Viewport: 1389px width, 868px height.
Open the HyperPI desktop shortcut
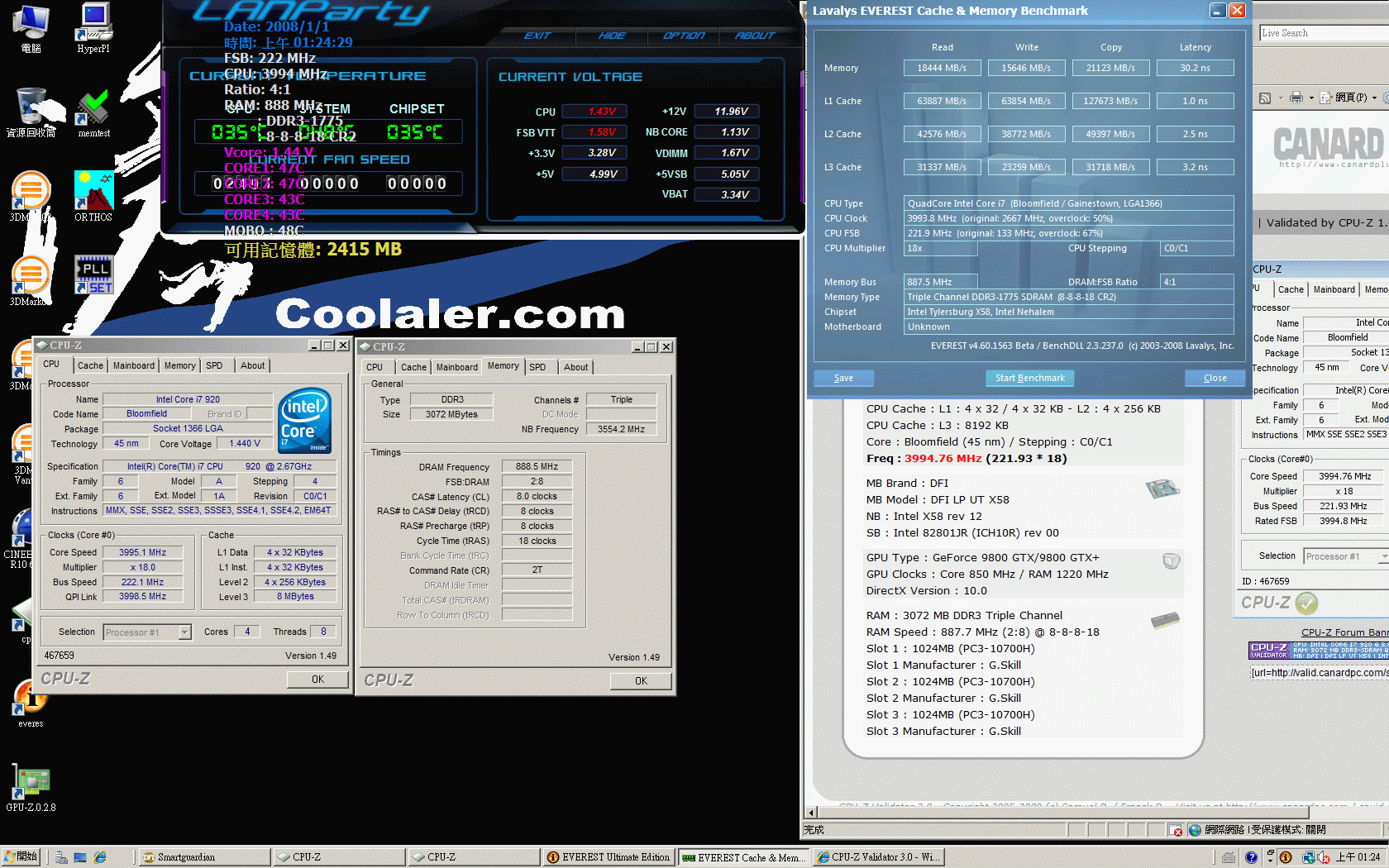93,27
